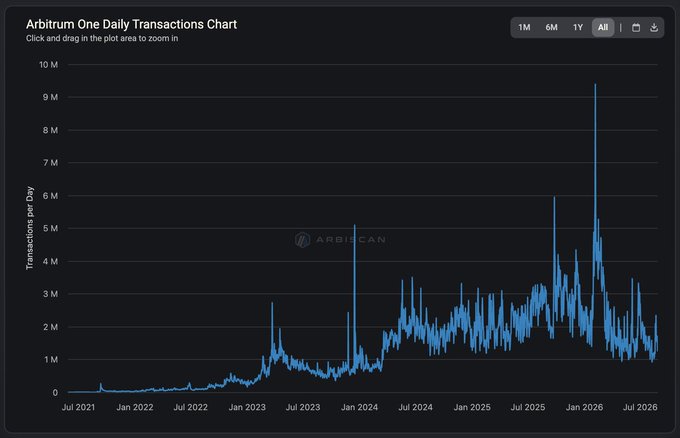Open the calendar date range picker

click(x=636, y=27)
